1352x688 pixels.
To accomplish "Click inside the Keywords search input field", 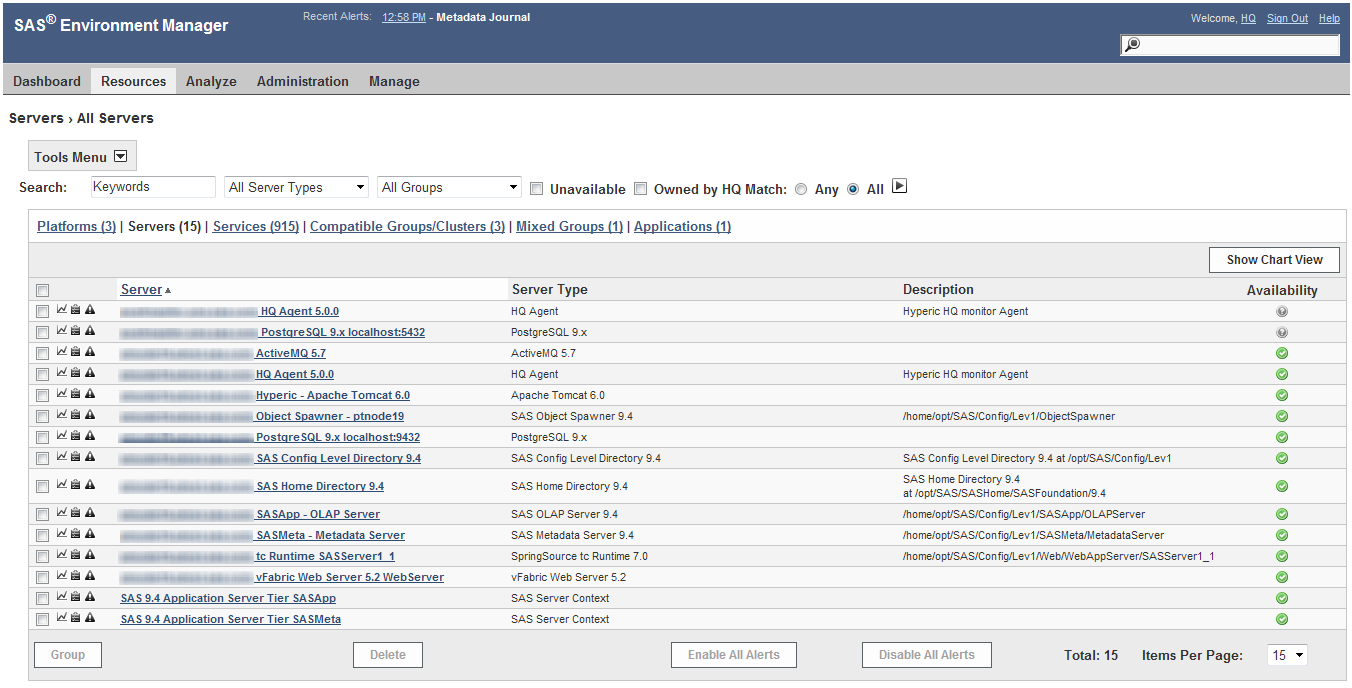I will (152, 187).
